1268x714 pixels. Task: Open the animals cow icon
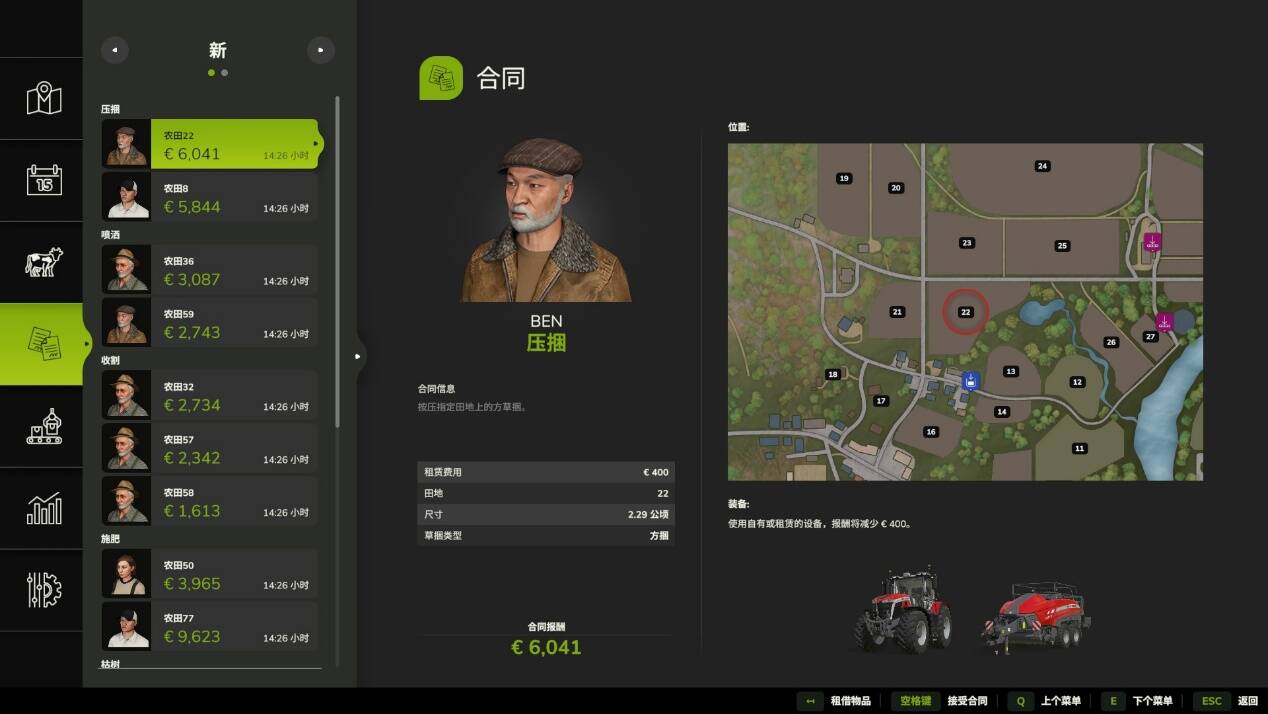43,263
